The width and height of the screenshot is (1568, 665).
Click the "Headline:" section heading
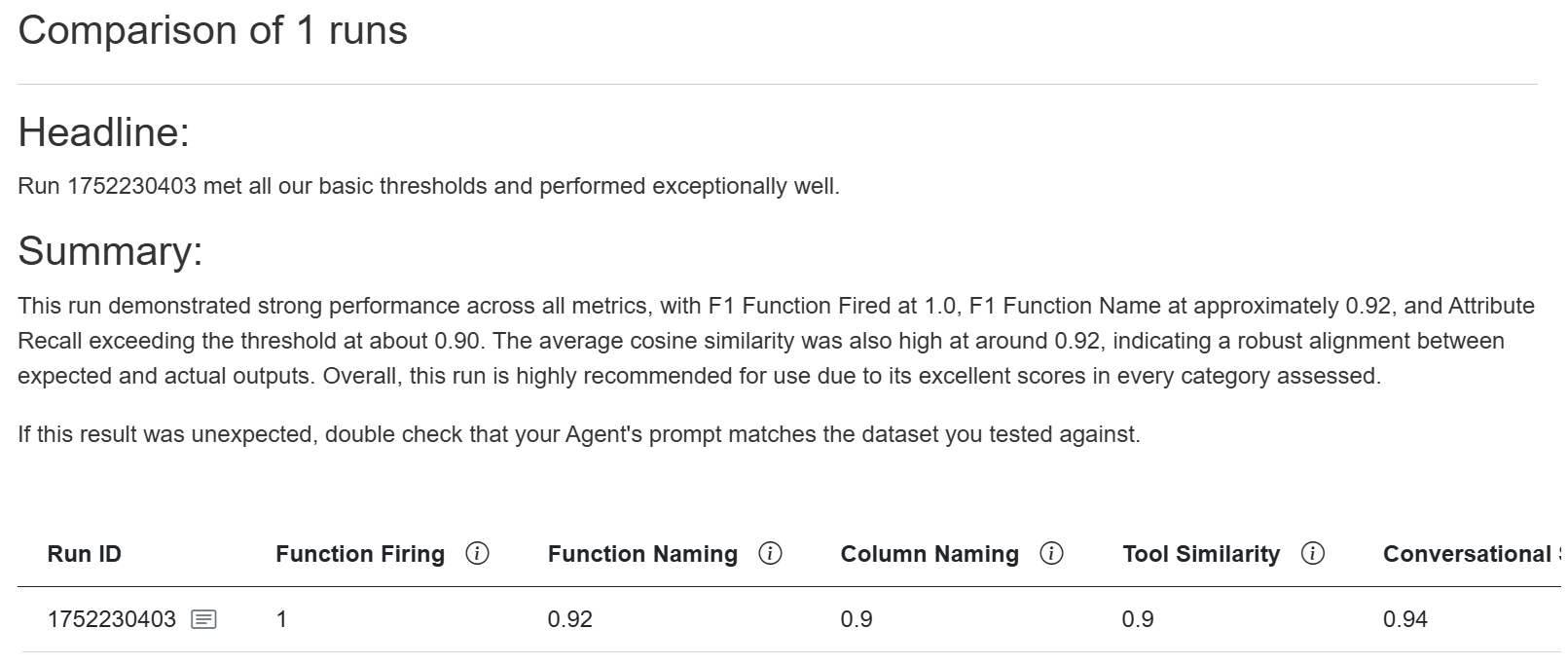(x=103, y=132)
